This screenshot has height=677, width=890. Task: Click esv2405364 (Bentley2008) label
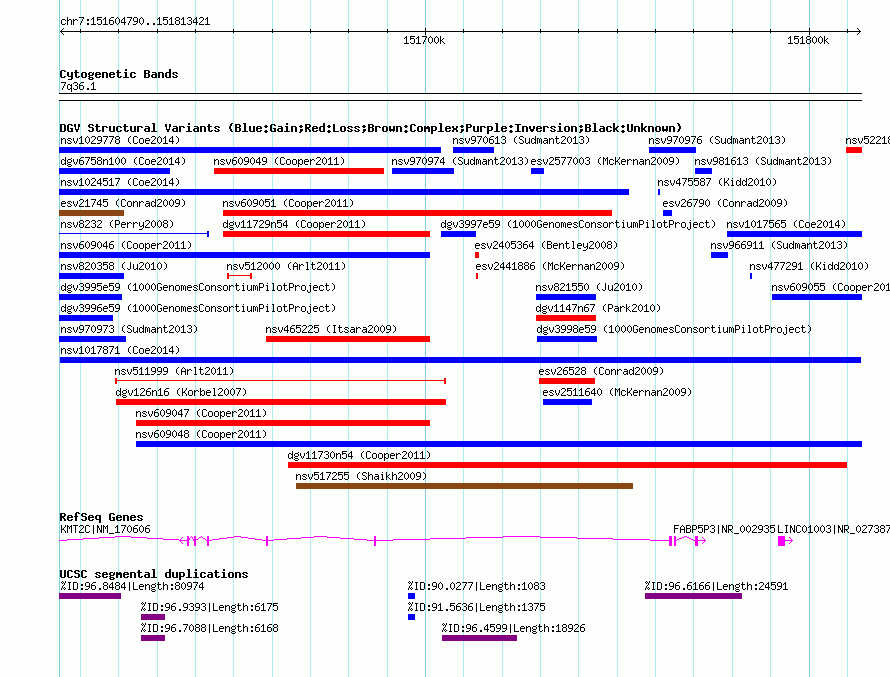pos(546,245)
